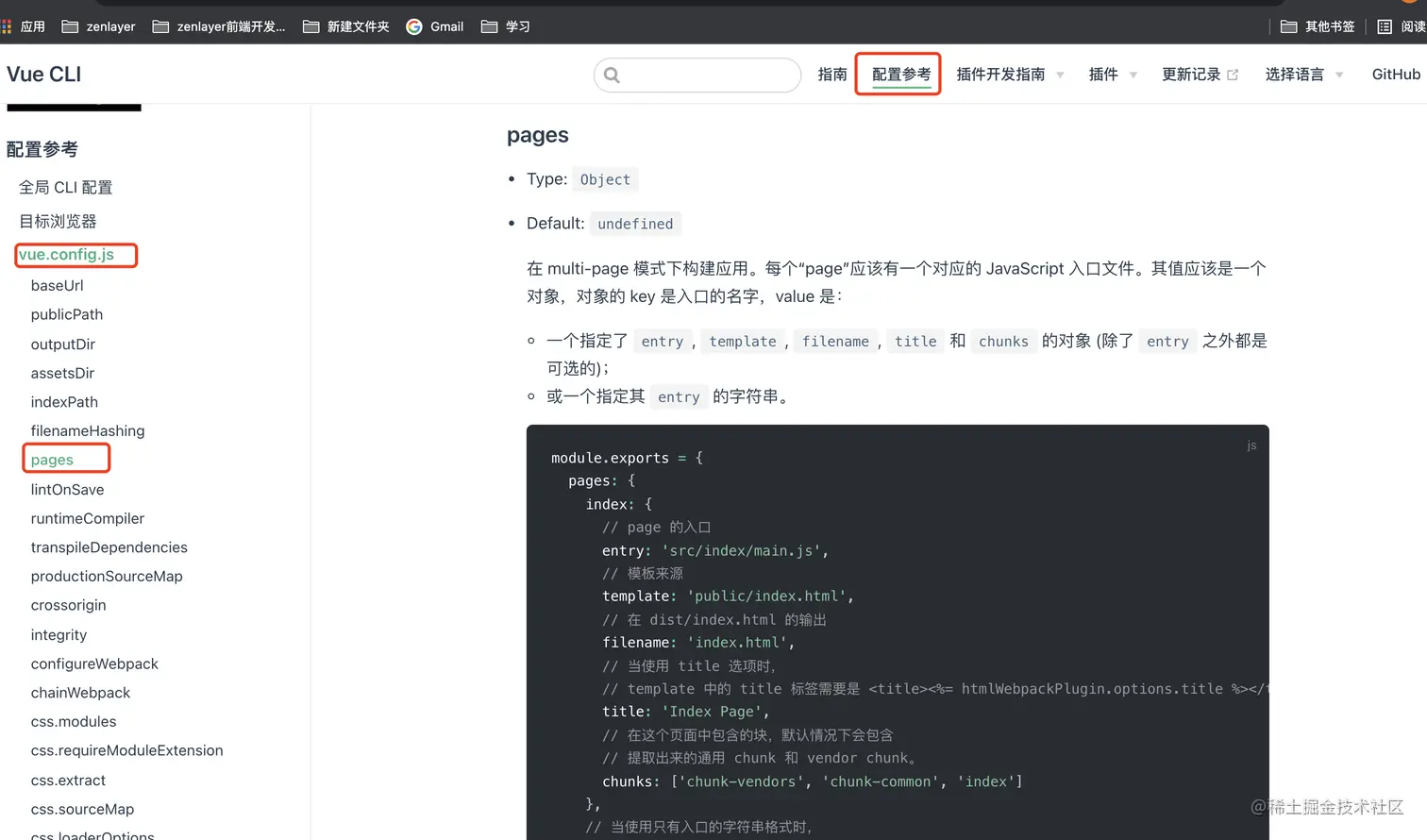Image resolution: width=1427 pixels, height=840 pixels.
Task: Click the undefined default value
Action: 635,224
